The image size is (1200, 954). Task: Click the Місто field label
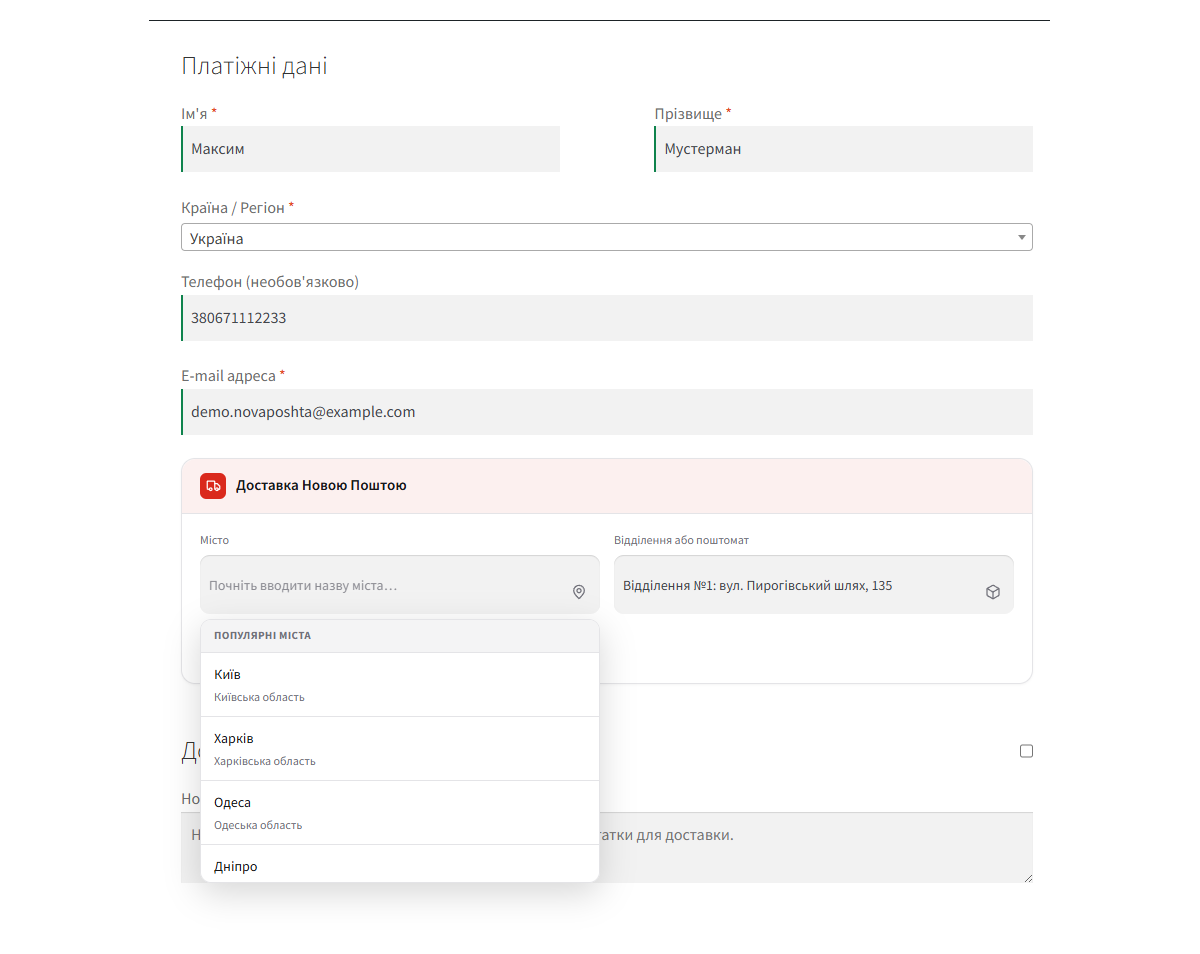point(214,540)
